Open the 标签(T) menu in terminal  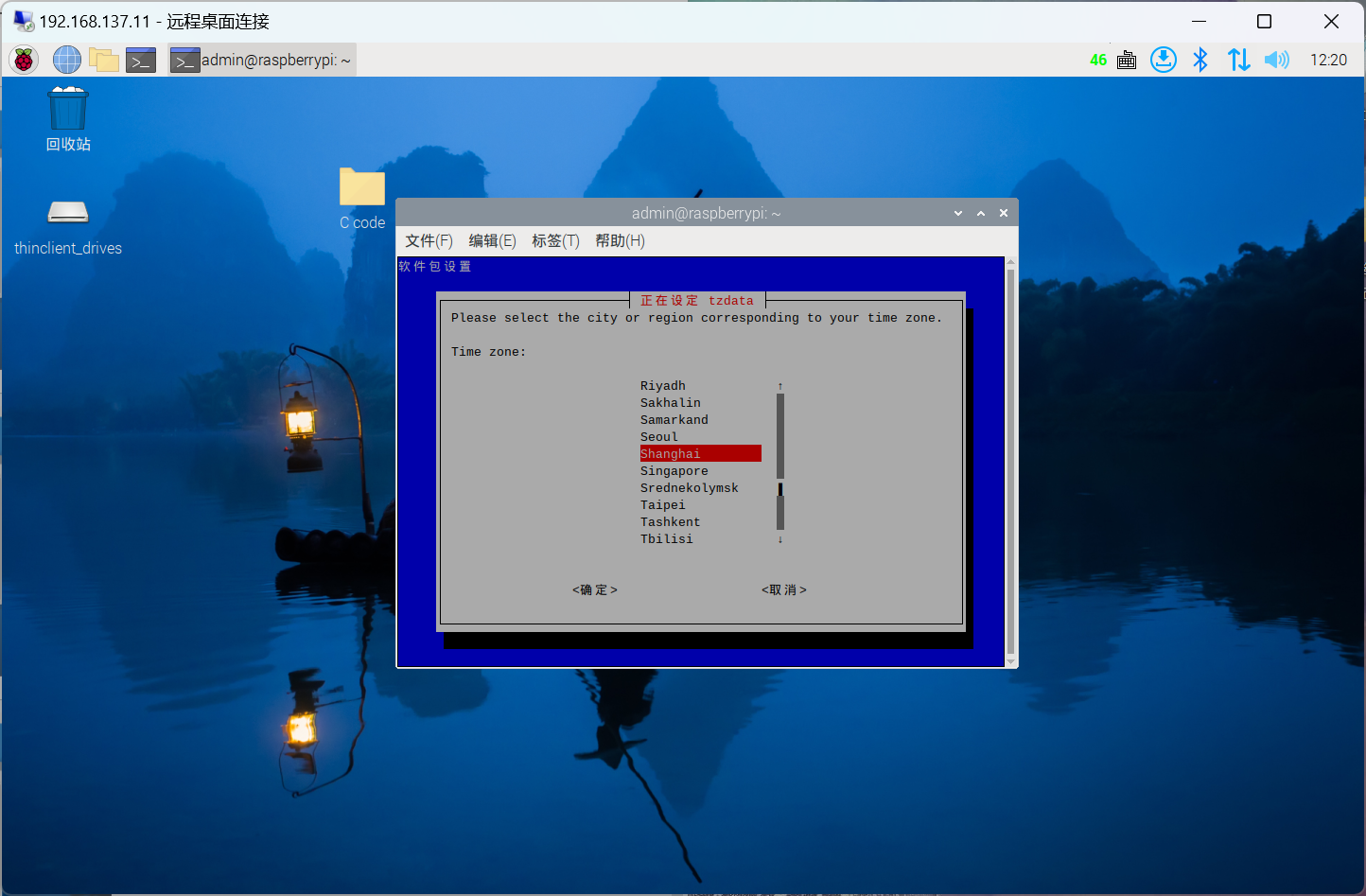tap(555, 240)
